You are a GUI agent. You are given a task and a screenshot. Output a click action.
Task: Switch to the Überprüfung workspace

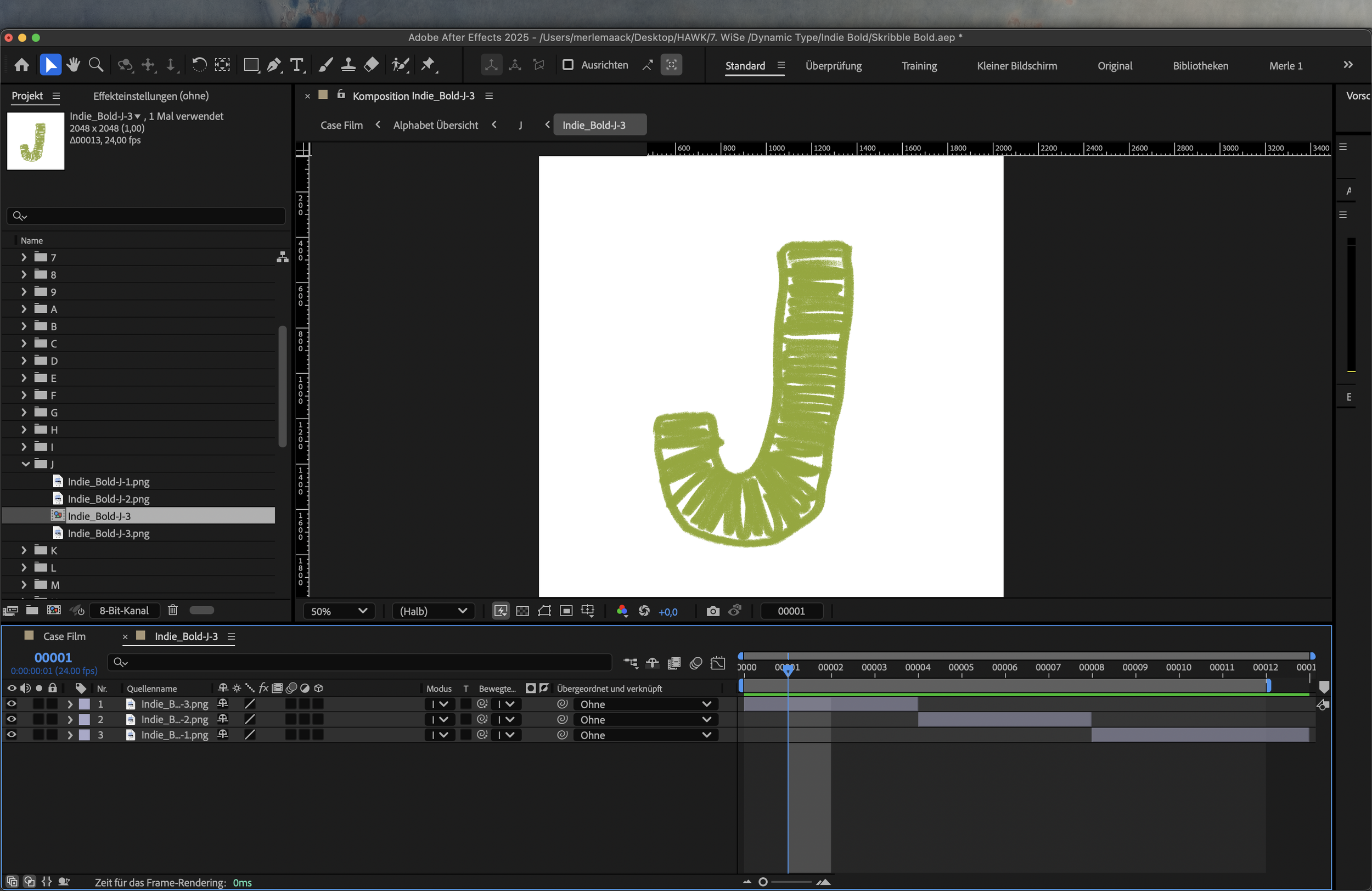pyautogui.click(x=833, y=66)
